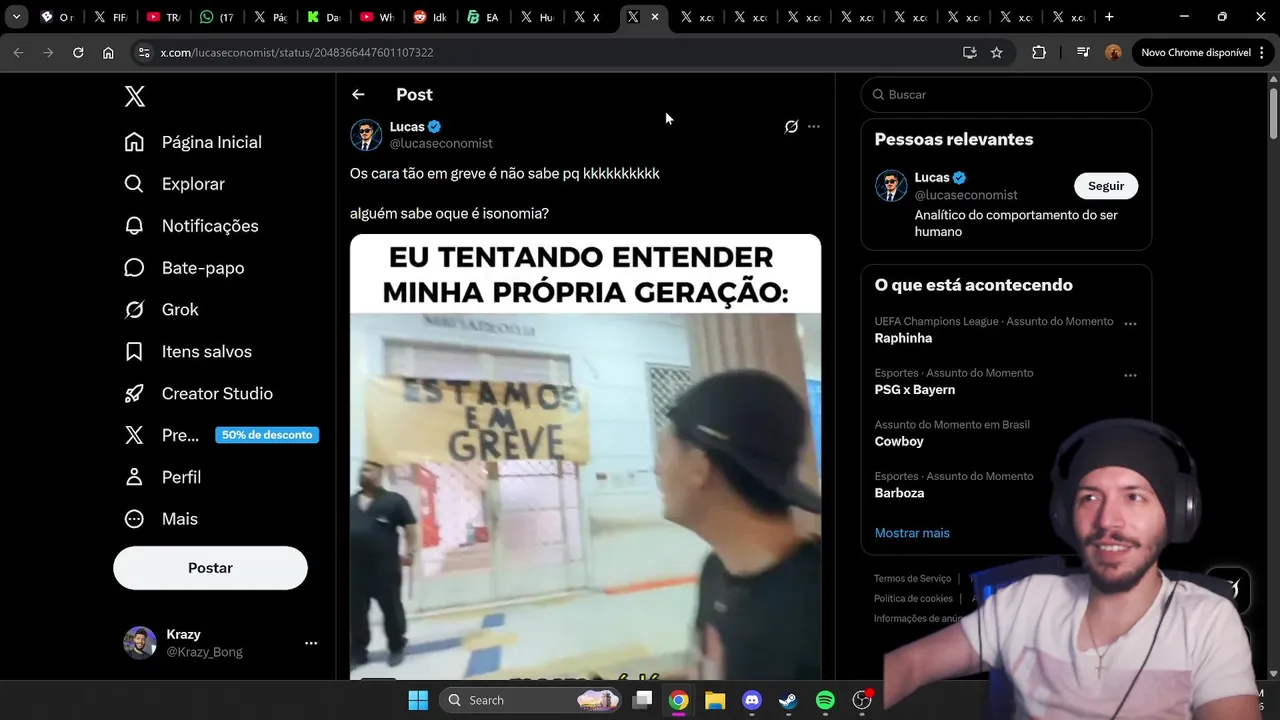Open the Barboza trending topic
Image resolution: width=1280 pixels, height=720 pixels.
point(899,493)
